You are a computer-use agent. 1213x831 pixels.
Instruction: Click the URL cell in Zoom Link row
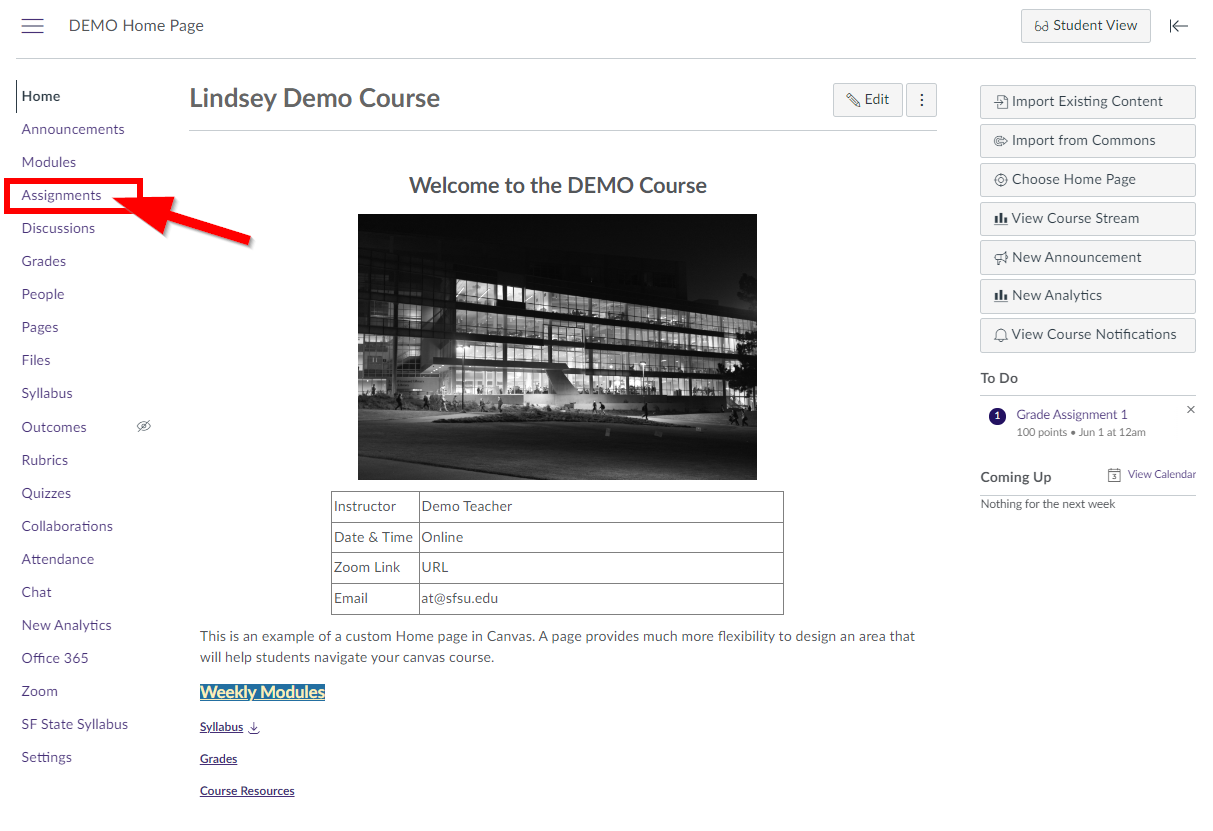[x=601, y=568]
